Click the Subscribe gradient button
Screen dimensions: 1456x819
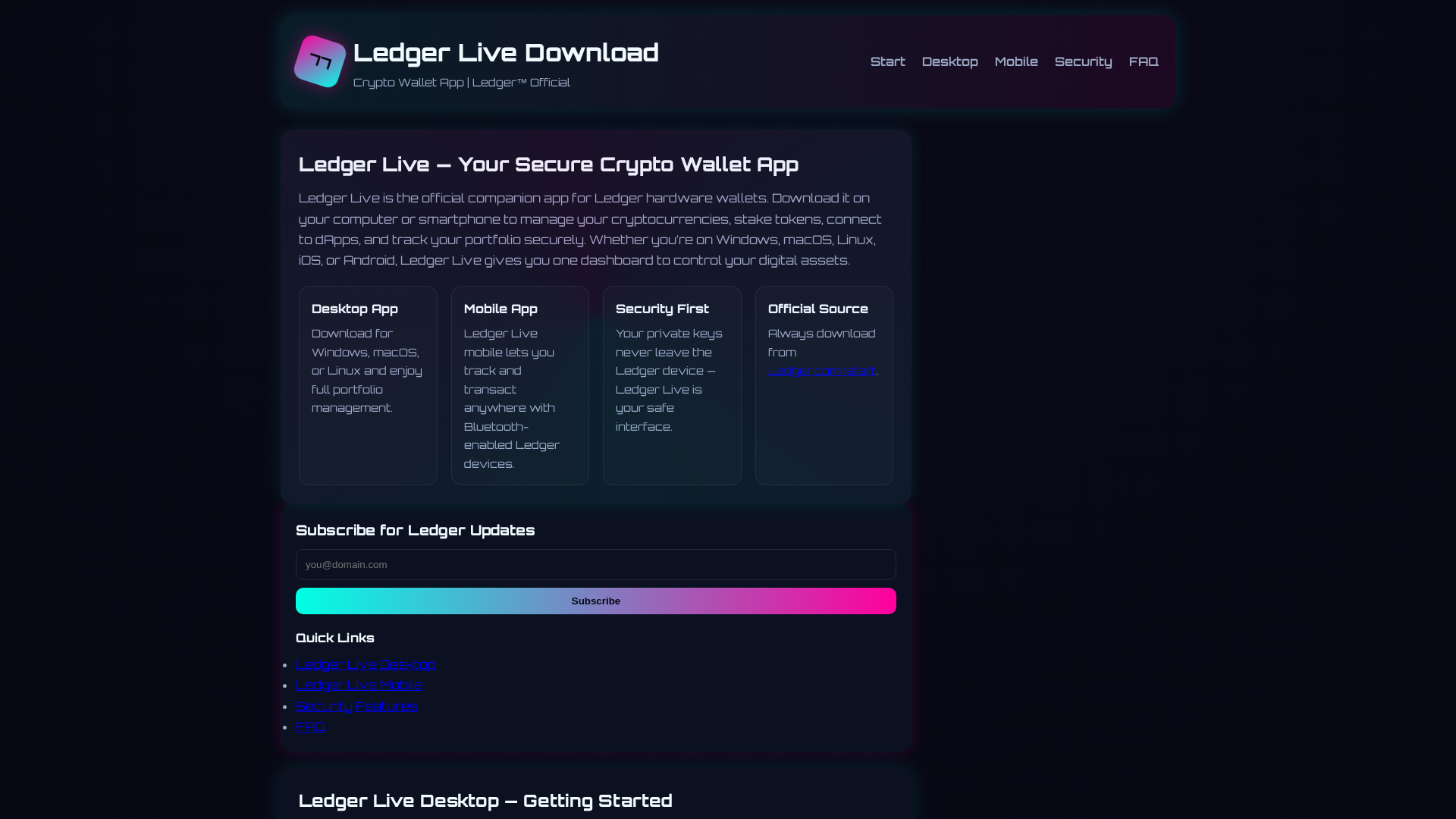tap(596, 601)
